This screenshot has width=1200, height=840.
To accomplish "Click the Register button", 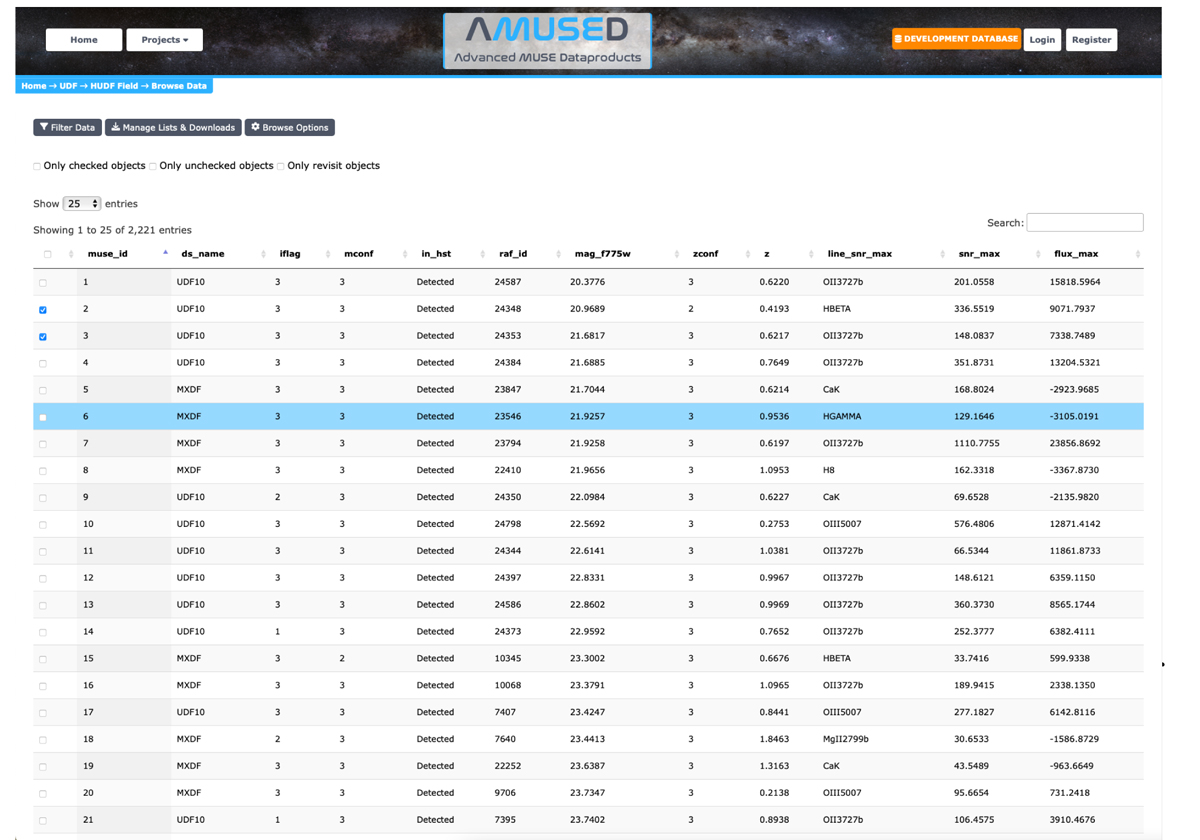I will point(1091,40).
